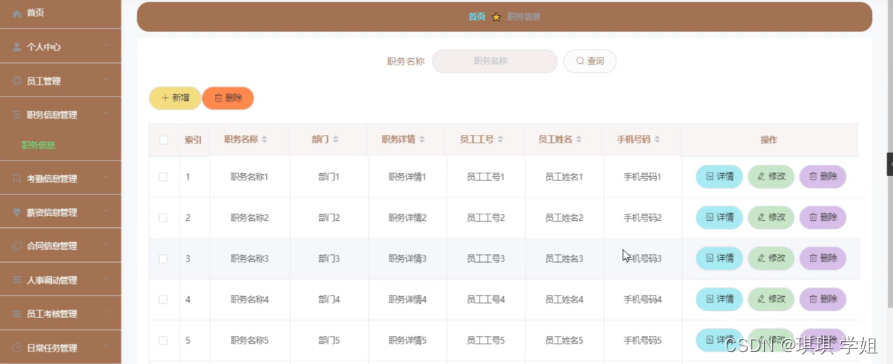Sort by 职务详情 column arrows
Screen dimensions: 893x364
point(421,140)
